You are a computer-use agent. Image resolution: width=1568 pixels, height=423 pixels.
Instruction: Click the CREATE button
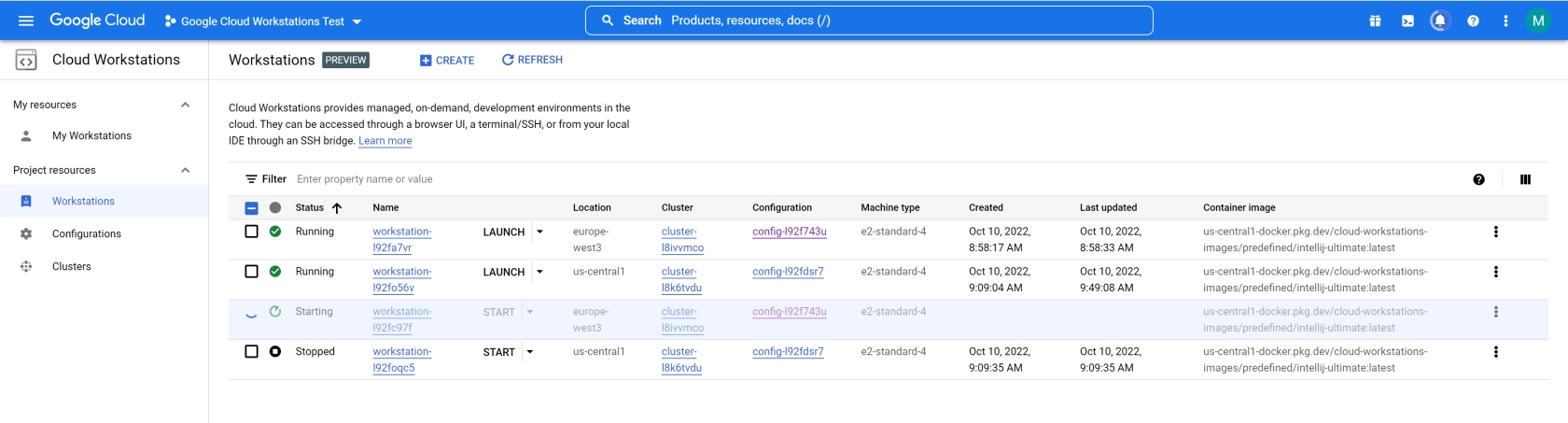point(447,60)
